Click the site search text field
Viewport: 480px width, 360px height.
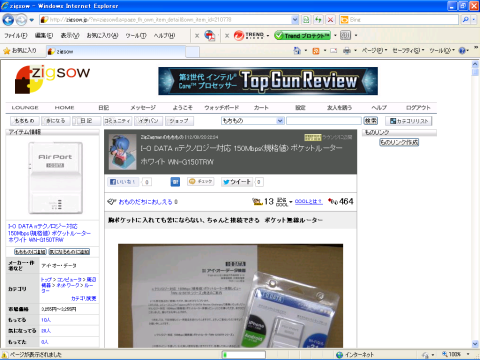pyautogui.click(x=324, y=121)
